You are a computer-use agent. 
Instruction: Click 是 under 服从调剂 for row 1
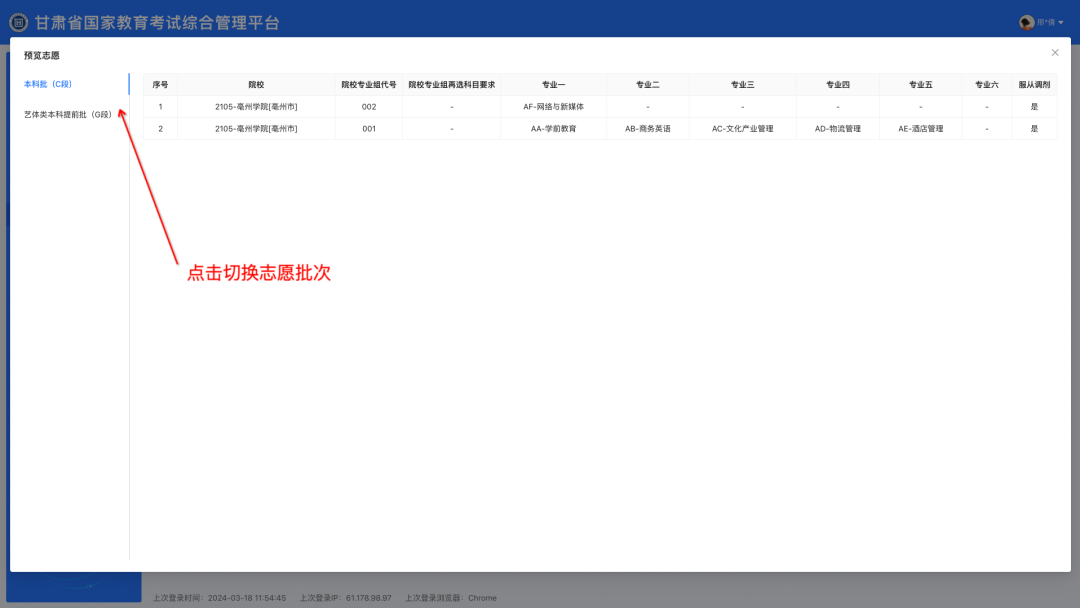(x=1034, y=106)
